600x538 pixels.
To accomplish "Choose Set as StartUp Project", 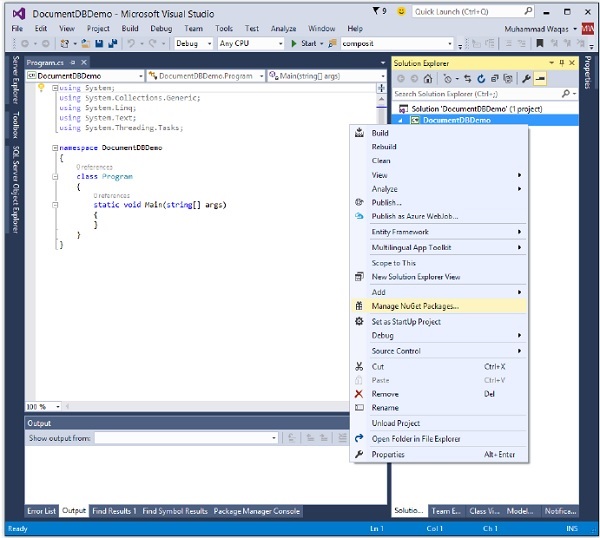I will [x=406, y=321].
